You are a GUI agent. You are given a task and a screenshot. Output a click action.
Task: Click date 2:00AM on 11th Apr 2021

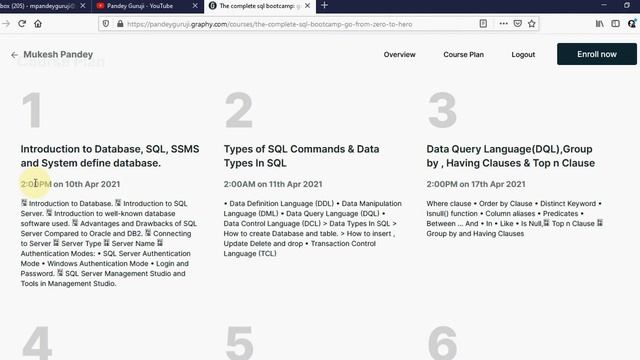coord(273,184)
